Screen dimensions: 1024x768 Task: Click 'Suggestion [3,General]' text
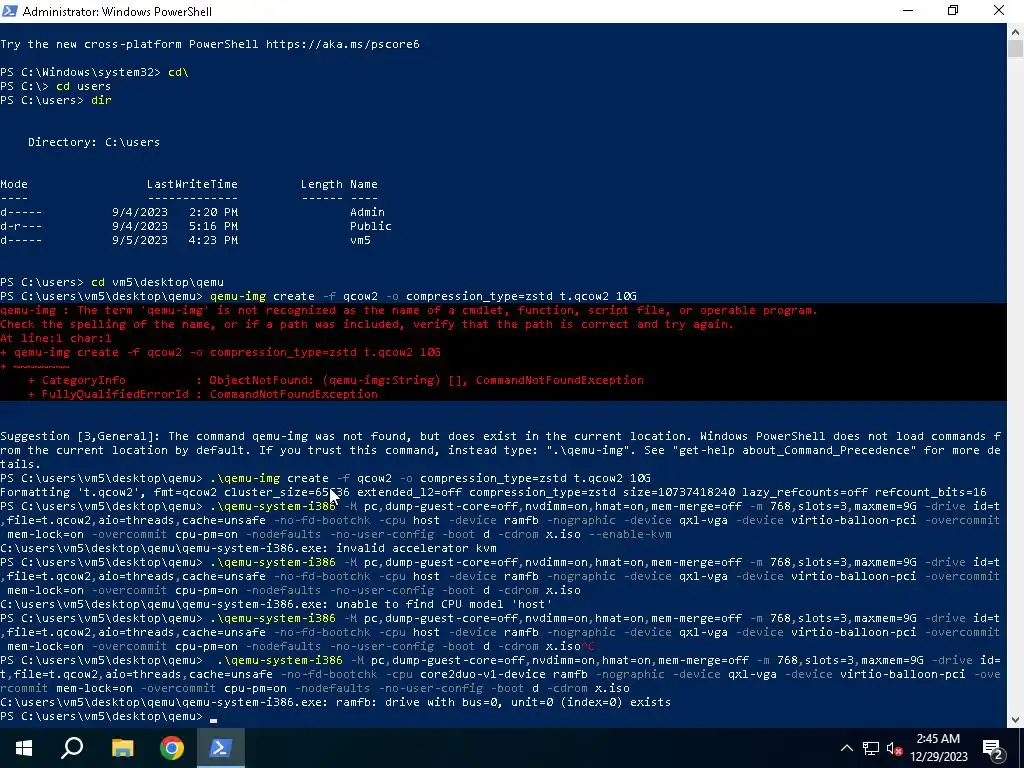point(80,436)
